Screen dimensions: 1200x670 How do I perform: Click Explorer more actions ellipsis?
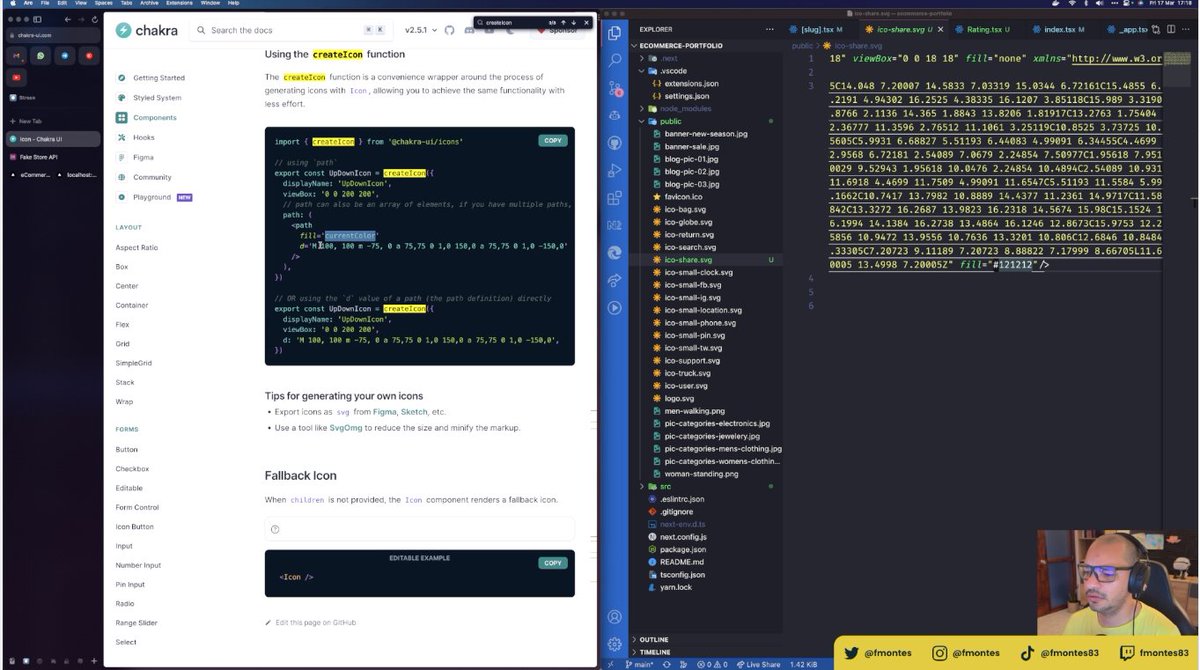(x=772, y=29)
